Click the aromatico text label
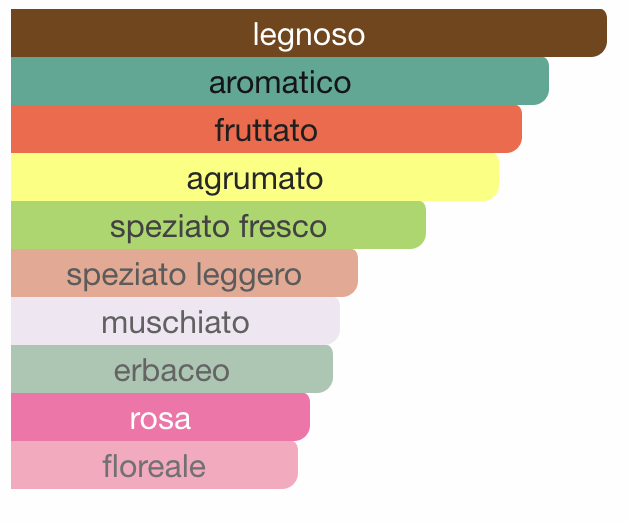This screenshot has height=522, width=628. tap(280, 83)
